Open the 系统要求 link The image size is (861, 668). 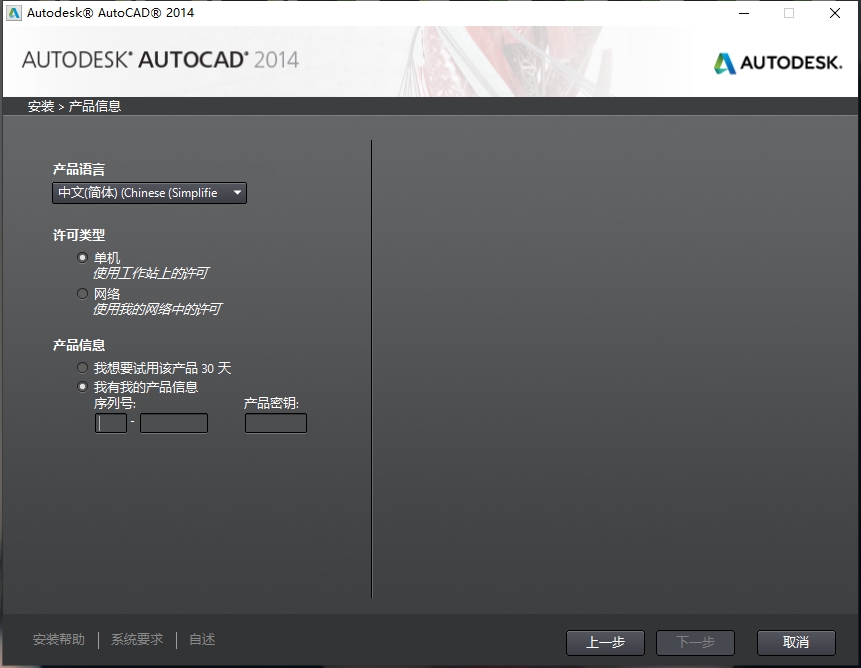137,640
